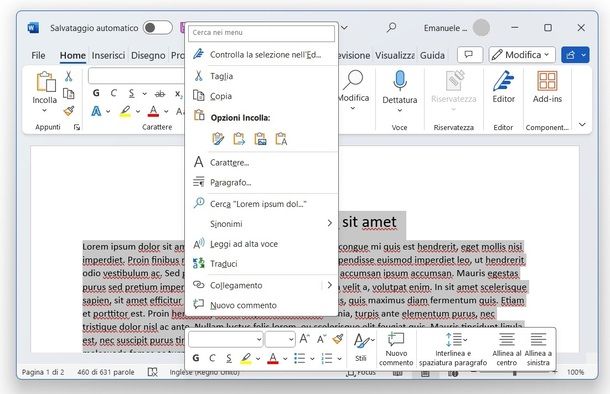Open Stili in the mini toolbar

click(x=362, y=347)
